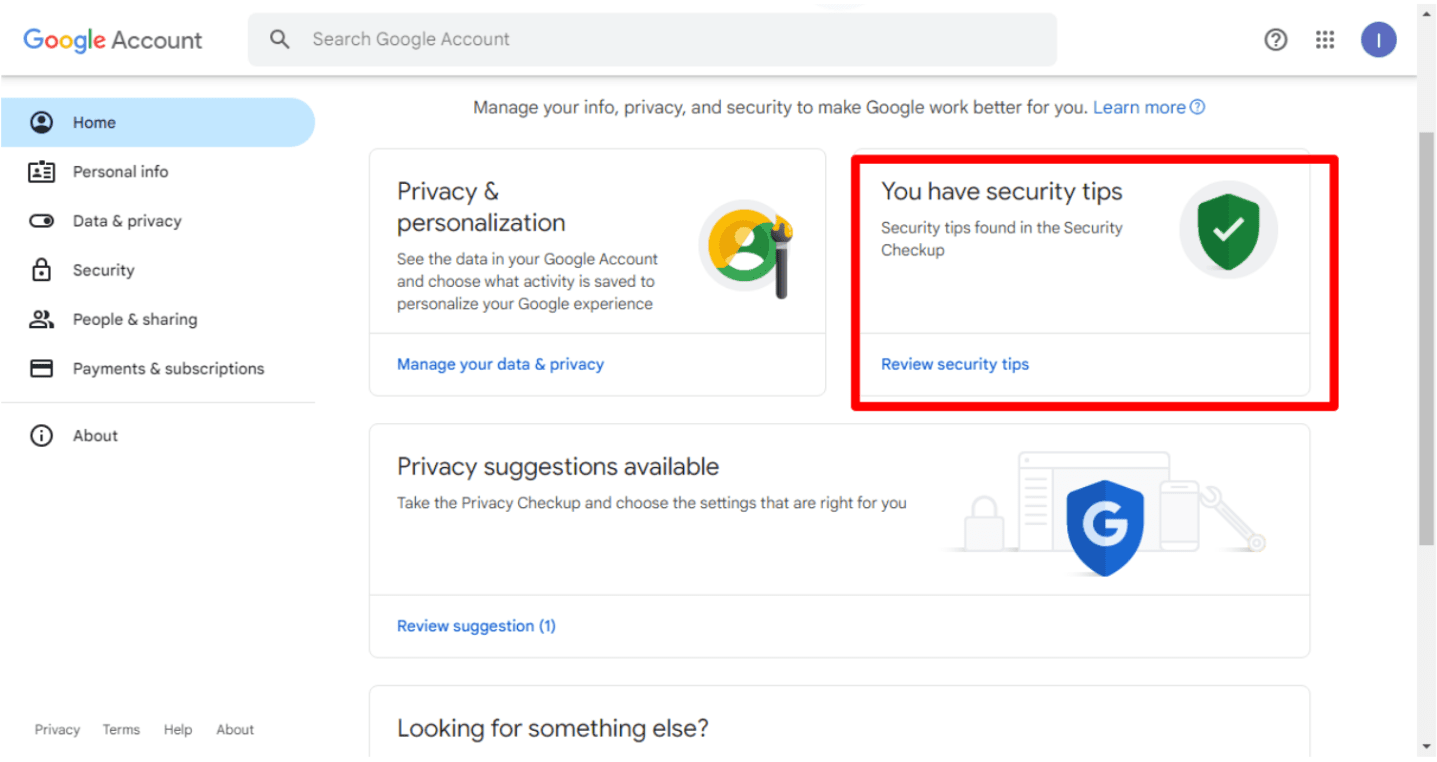Click the Security padlock icon

(x=41, y=270)
